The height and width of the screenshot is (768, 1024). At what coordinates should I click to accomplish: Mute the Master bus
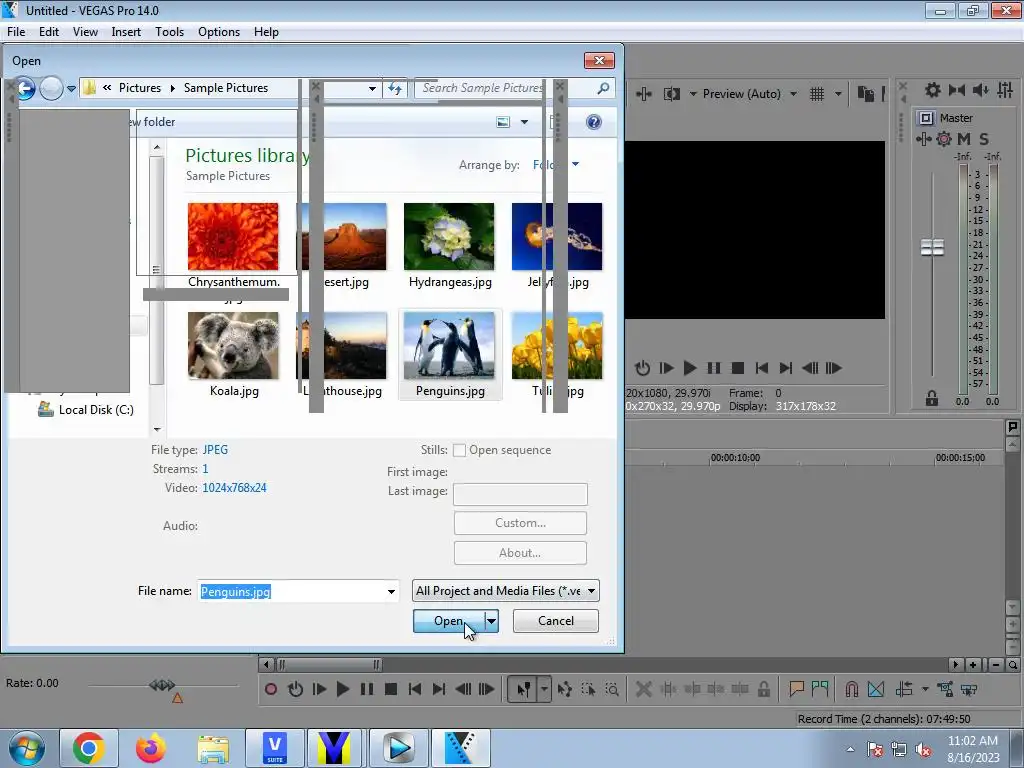click(963, 138)
